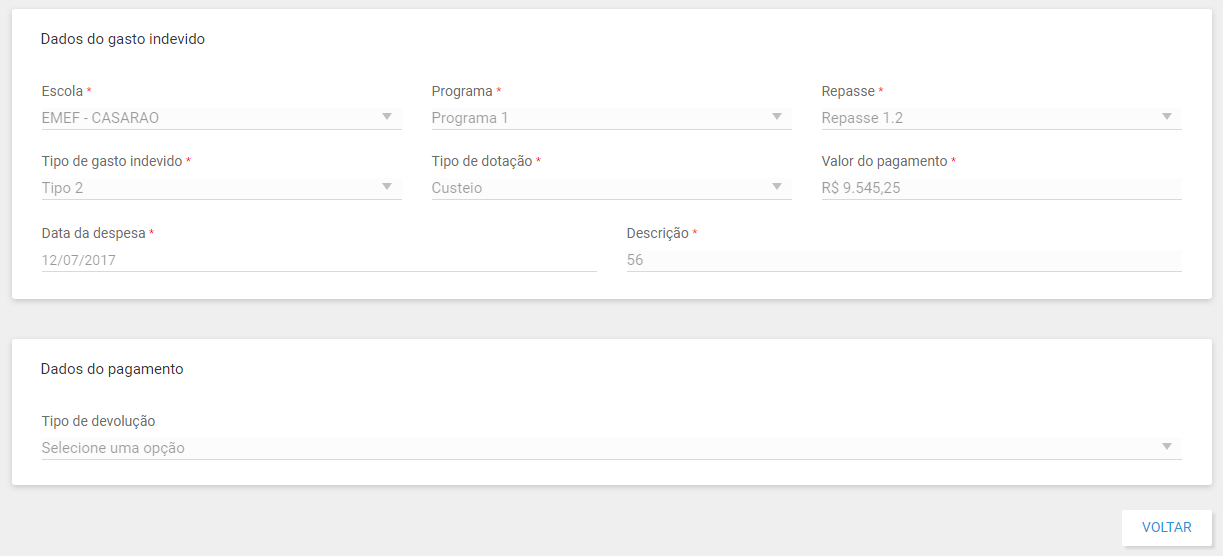The image size is (1226, 556).
Task: Select the Tipo 2 value field
Action: coord(221,188)
